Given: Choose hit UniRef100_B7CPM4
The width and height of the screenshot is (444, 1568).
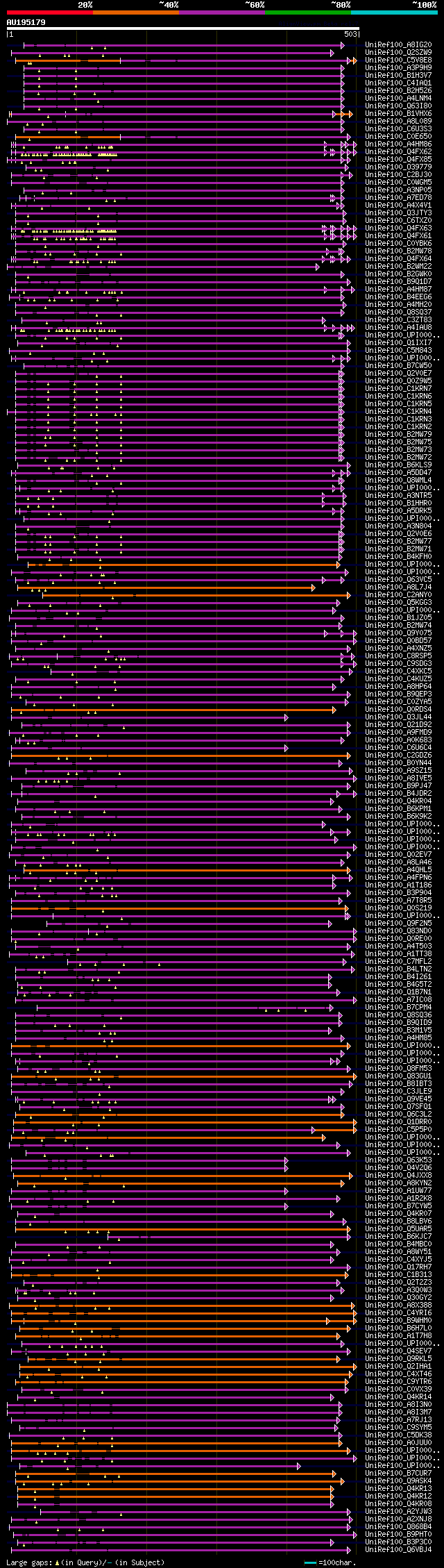Looking at the screenshot, I should tap(398, 1007).
